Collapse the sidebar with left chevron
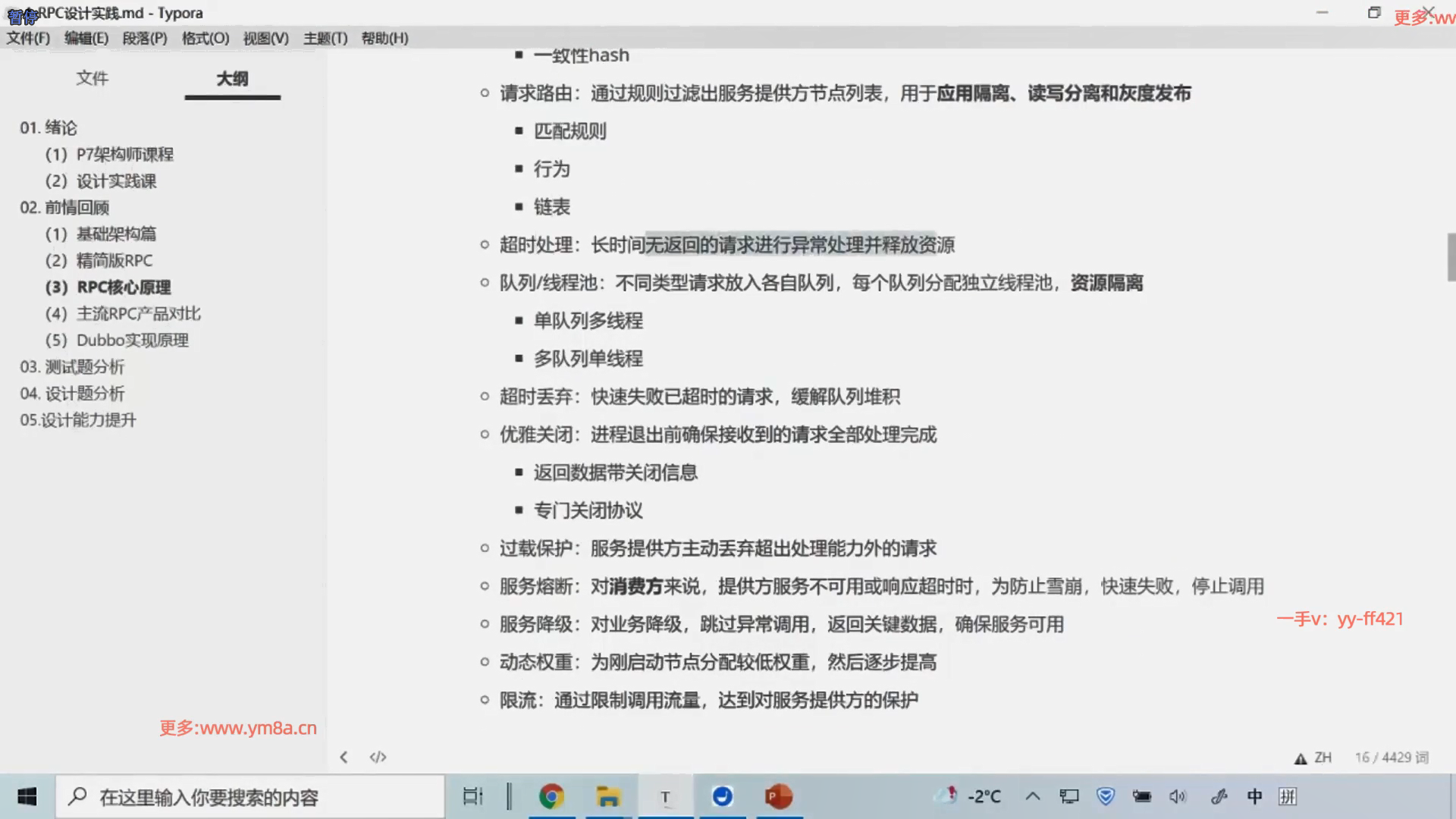Screen dimensions: 1456x819 (344, 757)
